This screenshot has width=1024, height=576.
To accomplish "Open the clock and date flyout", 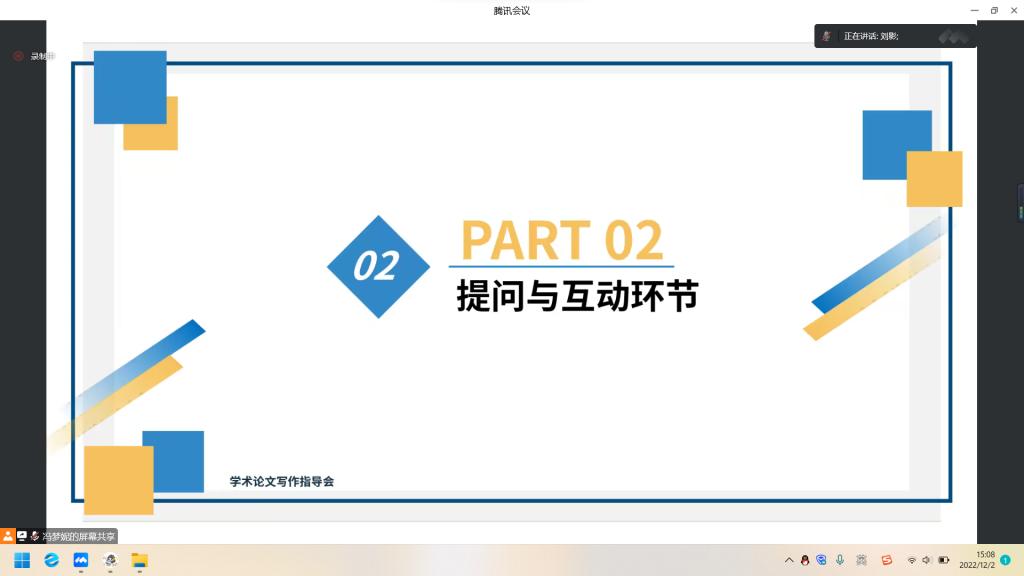I will pyautogui.click(x=977, y=560).
